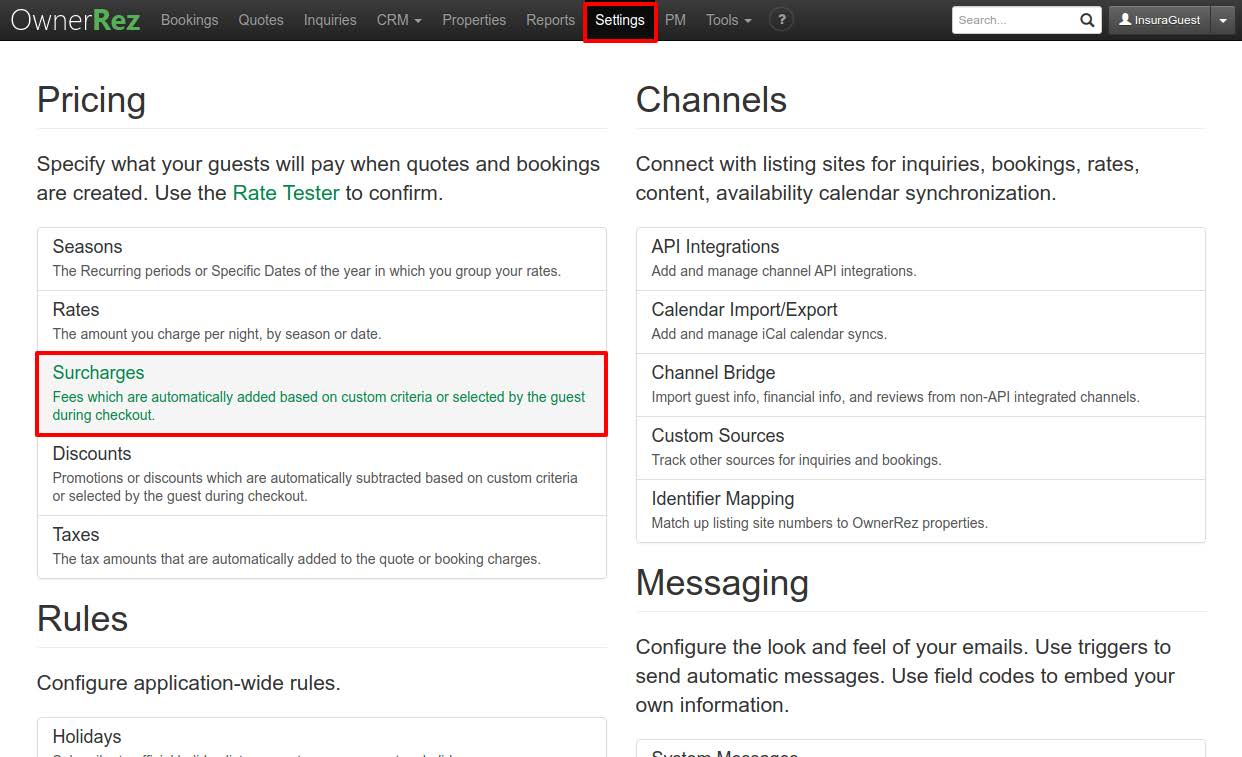The height and width of the screenshot is (757, 1242).
Task: Open the Custom Sources setting
Action: pos(921,448)
